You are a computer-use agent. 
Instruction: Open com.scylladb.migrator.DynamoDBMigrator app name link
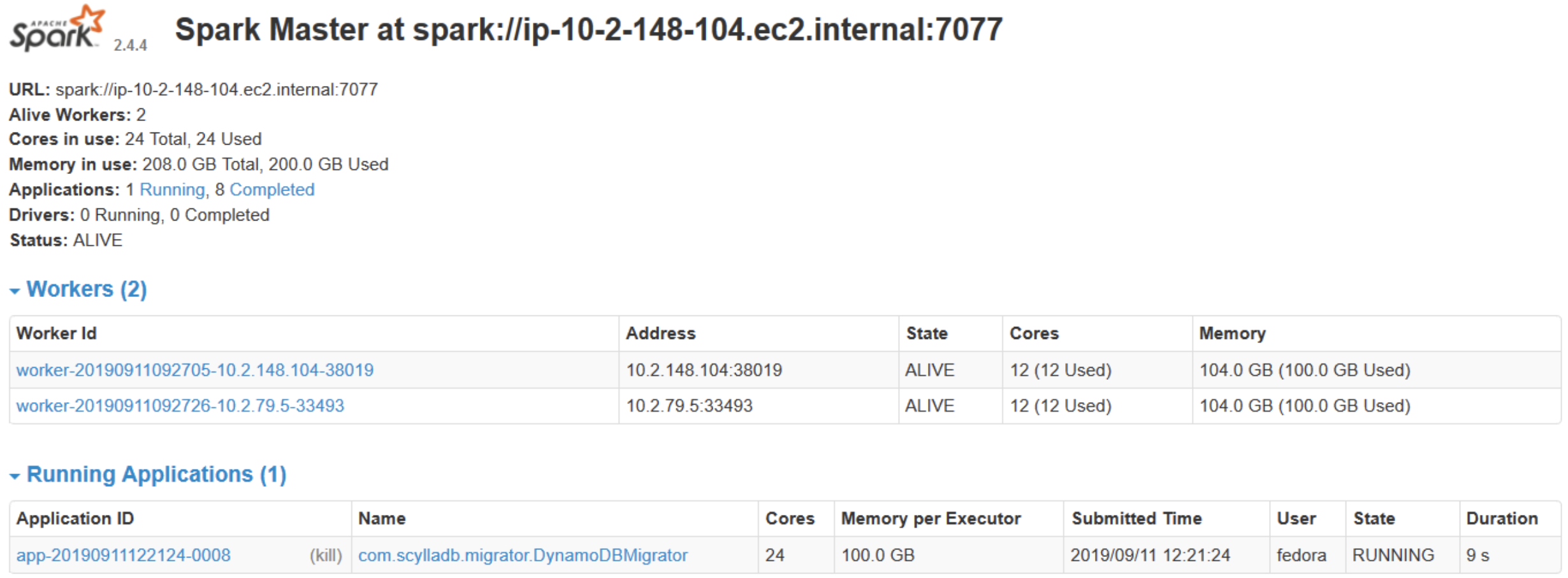pyautogui.click(x=523, y=556)
